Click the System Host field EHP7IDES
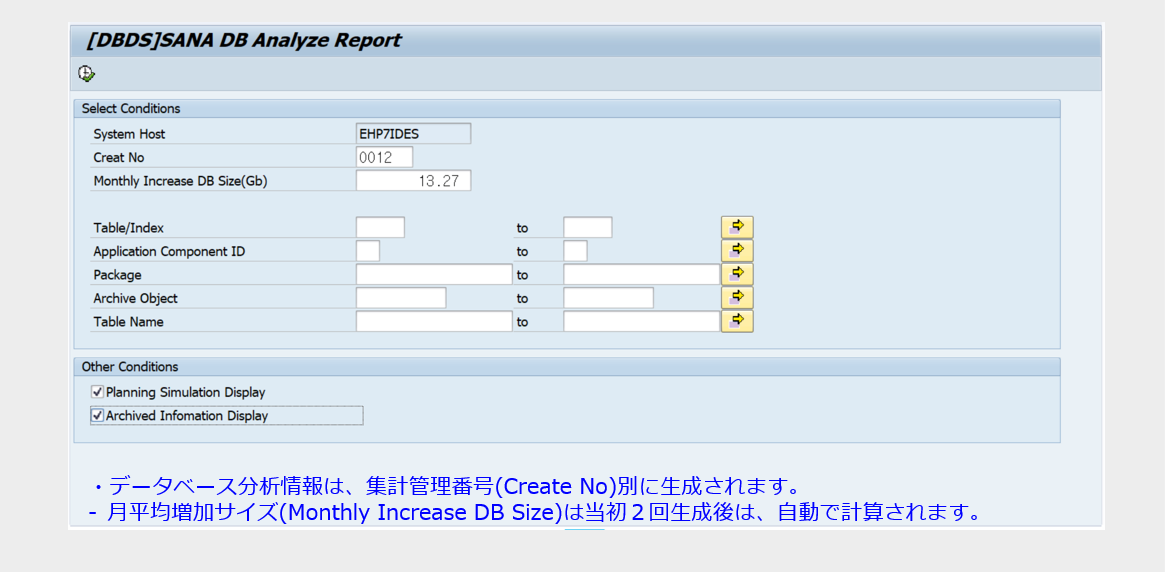Image resolution: width=1169 pixels, height=572 pixels. coord(413,133)
